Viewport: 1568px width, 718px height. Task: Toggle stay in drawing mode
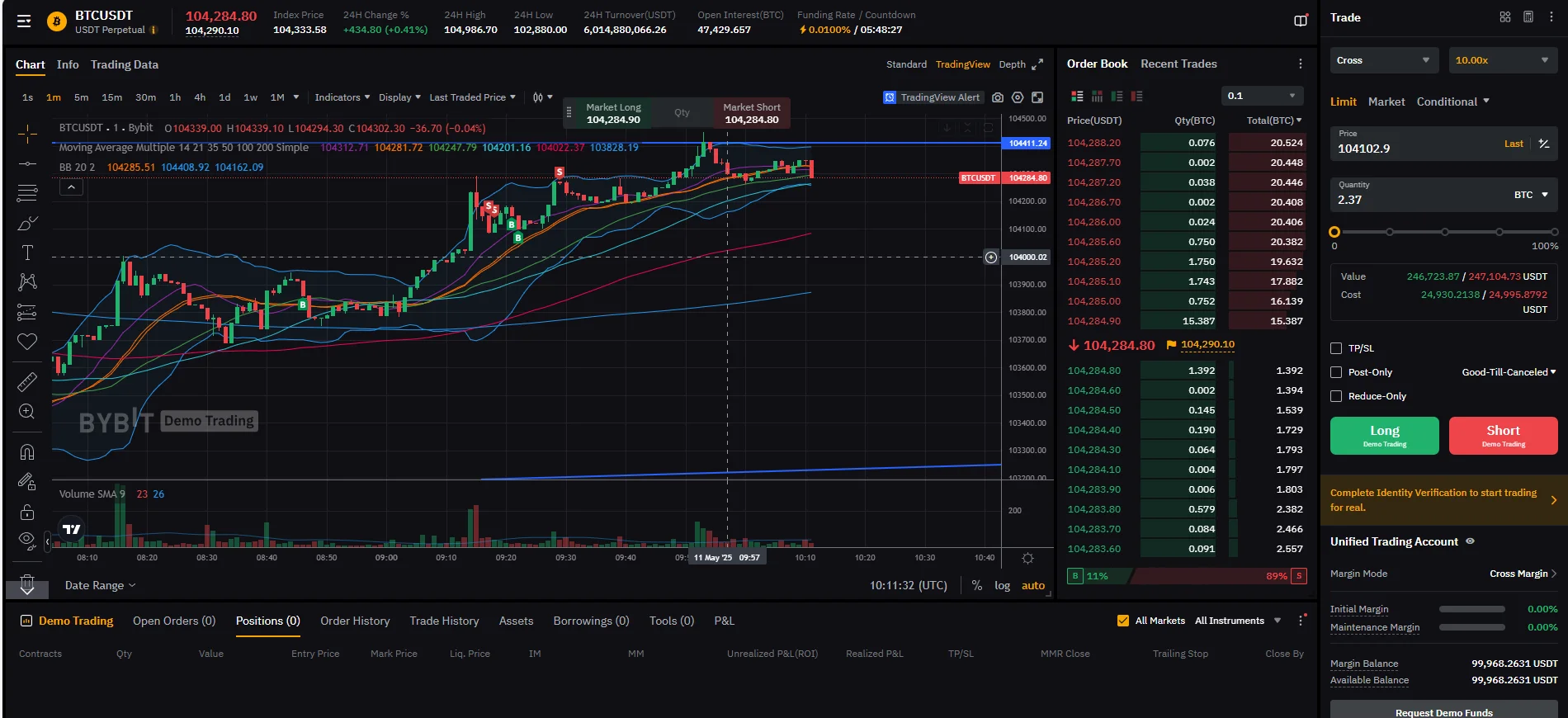click(27, 482)
